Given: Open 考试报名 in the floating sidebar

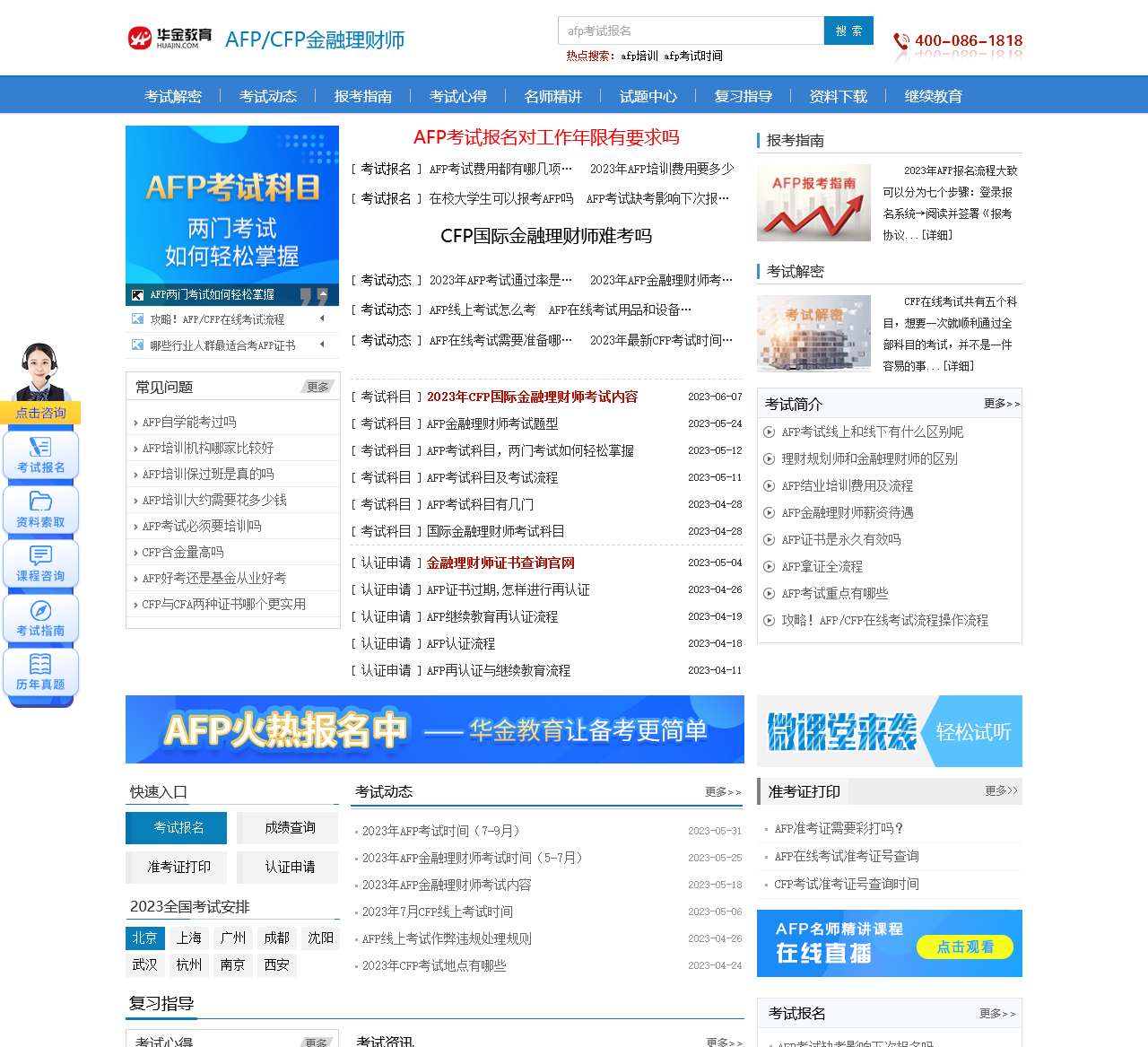Looking at the screenshot, I should 41,456.
